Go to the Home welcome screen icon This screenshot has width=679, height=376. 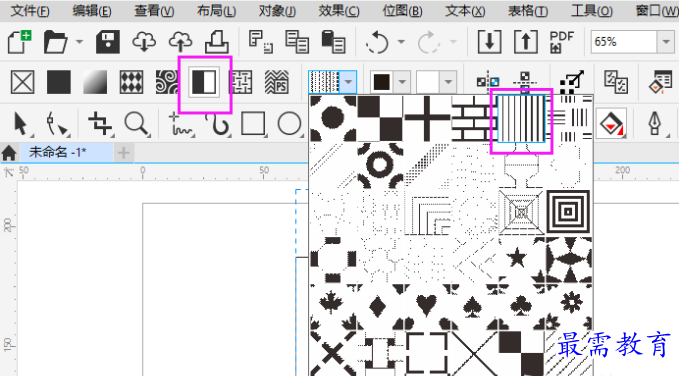pyautogui.click(x=9, y=153)
